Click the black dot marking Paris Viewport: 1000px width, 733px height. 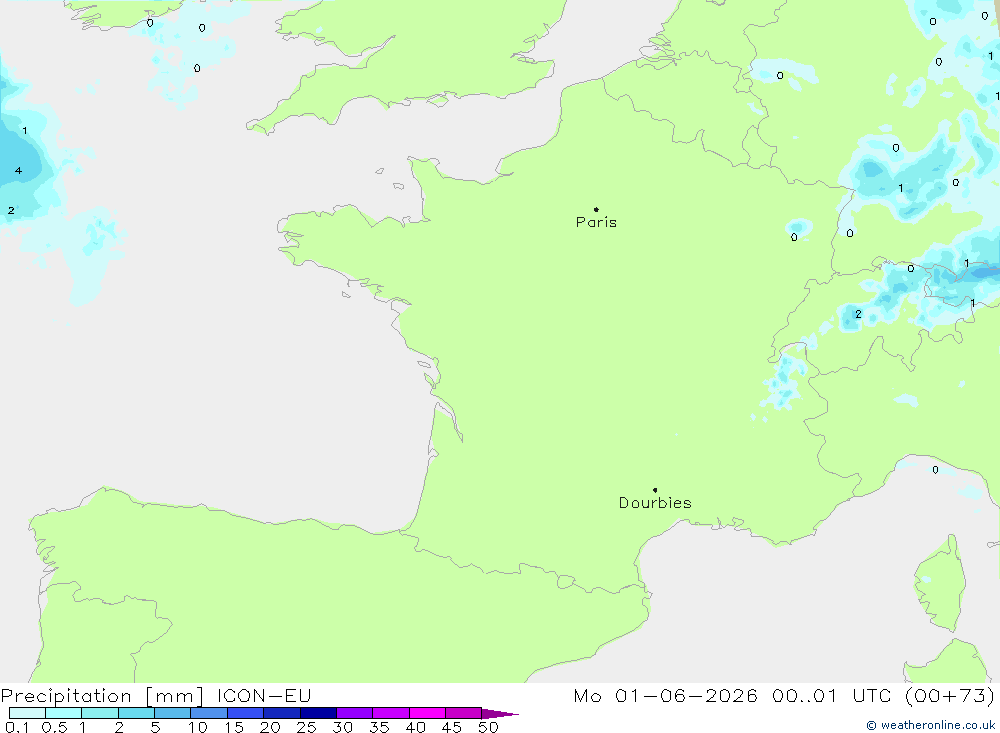pyautogui.click(x=596, y=209)
